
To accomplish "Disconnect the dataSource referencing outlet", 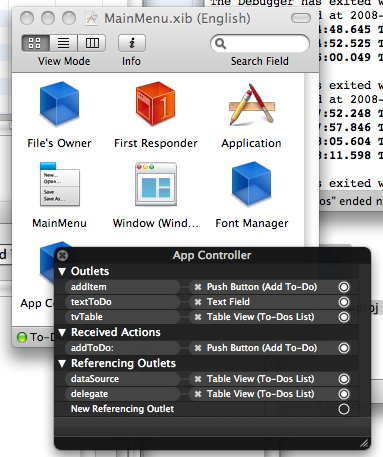I will coord(198,379).
